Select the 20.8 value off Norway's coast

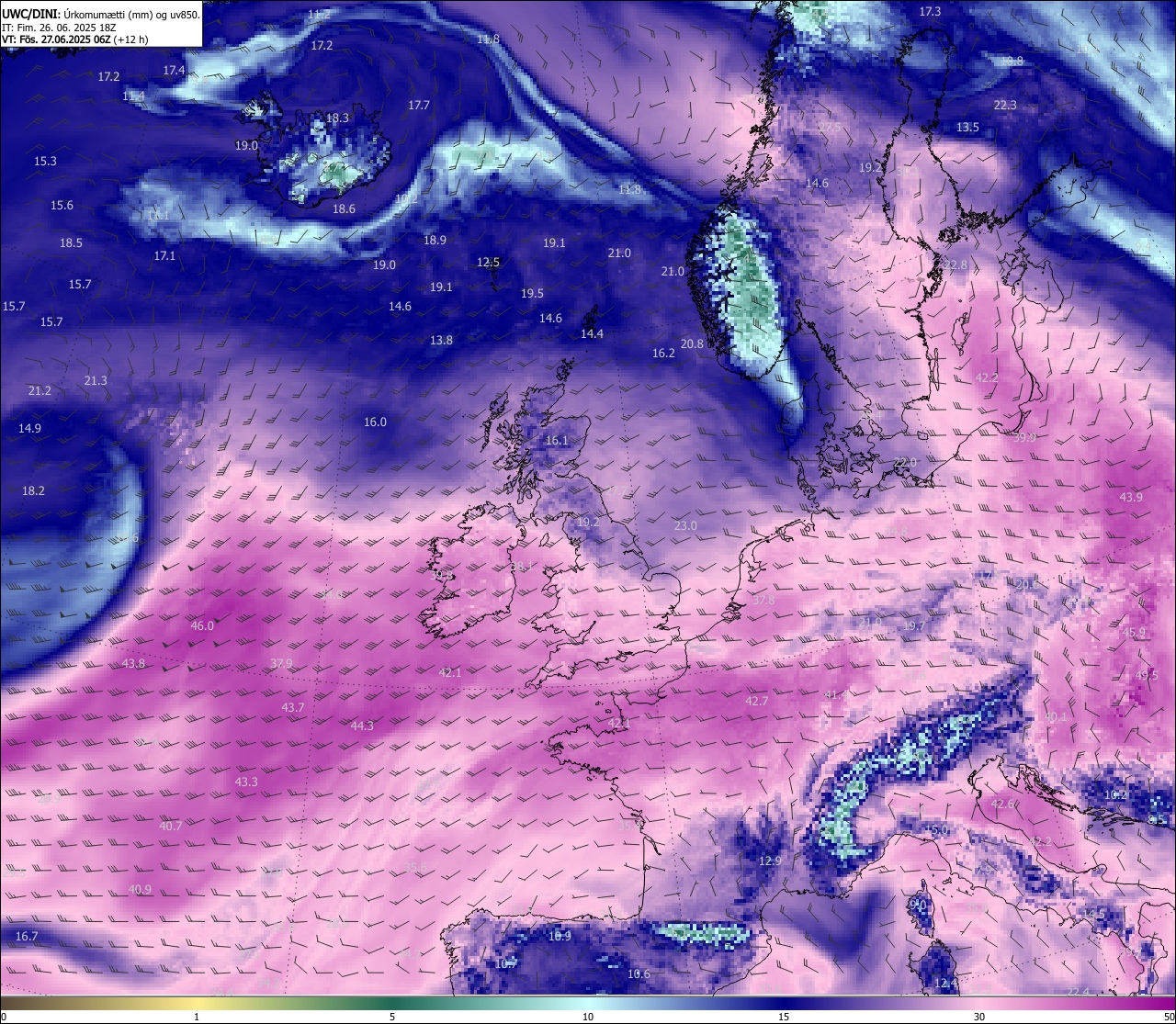[x=692, y=343]
